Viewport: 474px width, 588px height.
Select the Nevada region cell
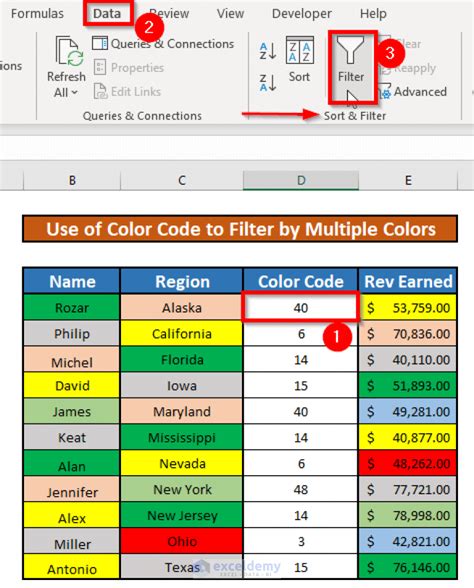(x=182, y=463)
